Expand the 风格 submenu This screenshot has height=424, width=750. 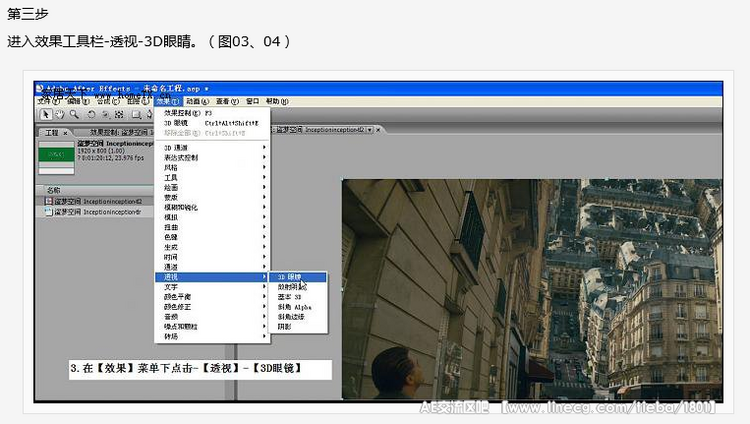212,167
